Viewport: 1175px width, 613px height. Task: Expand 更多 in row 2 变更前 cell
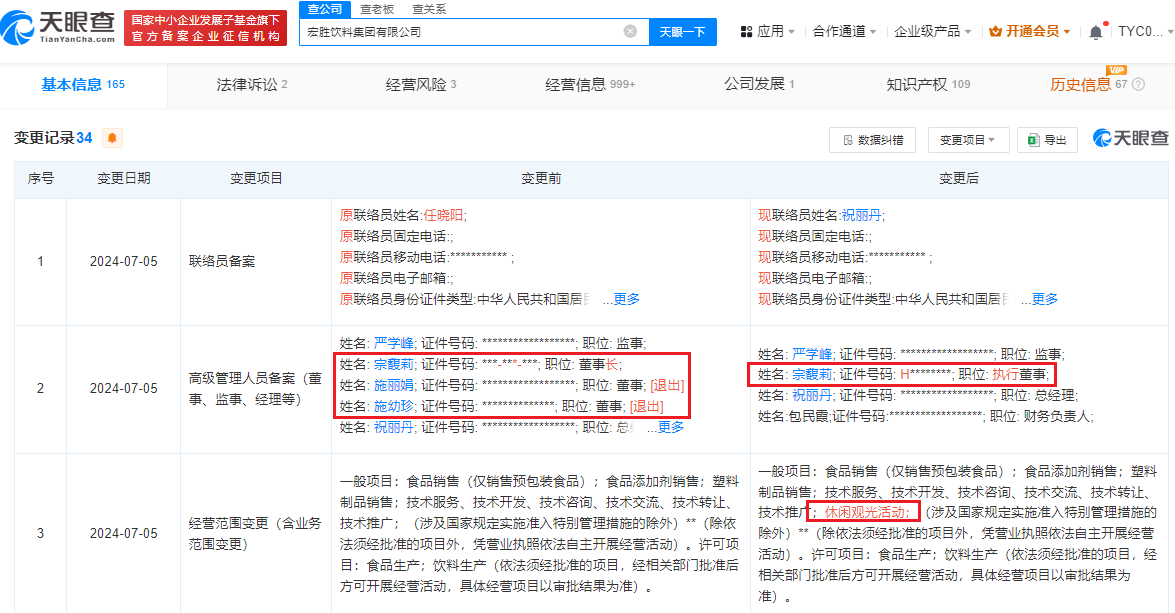pos(671,427)
